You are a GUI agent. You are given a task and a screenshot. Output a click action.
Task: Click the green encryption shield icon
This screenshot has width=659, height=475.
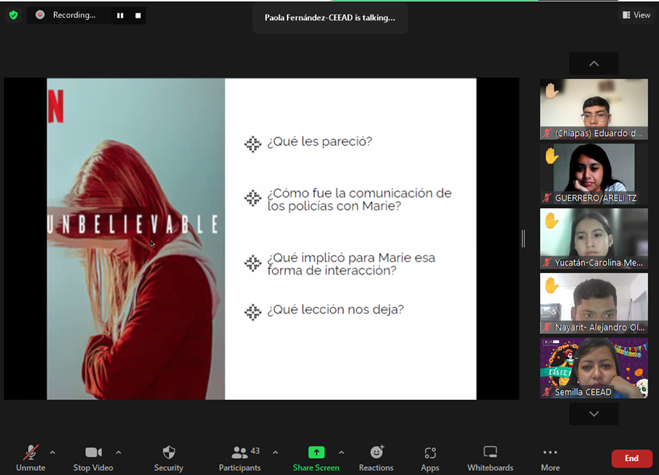13,16
